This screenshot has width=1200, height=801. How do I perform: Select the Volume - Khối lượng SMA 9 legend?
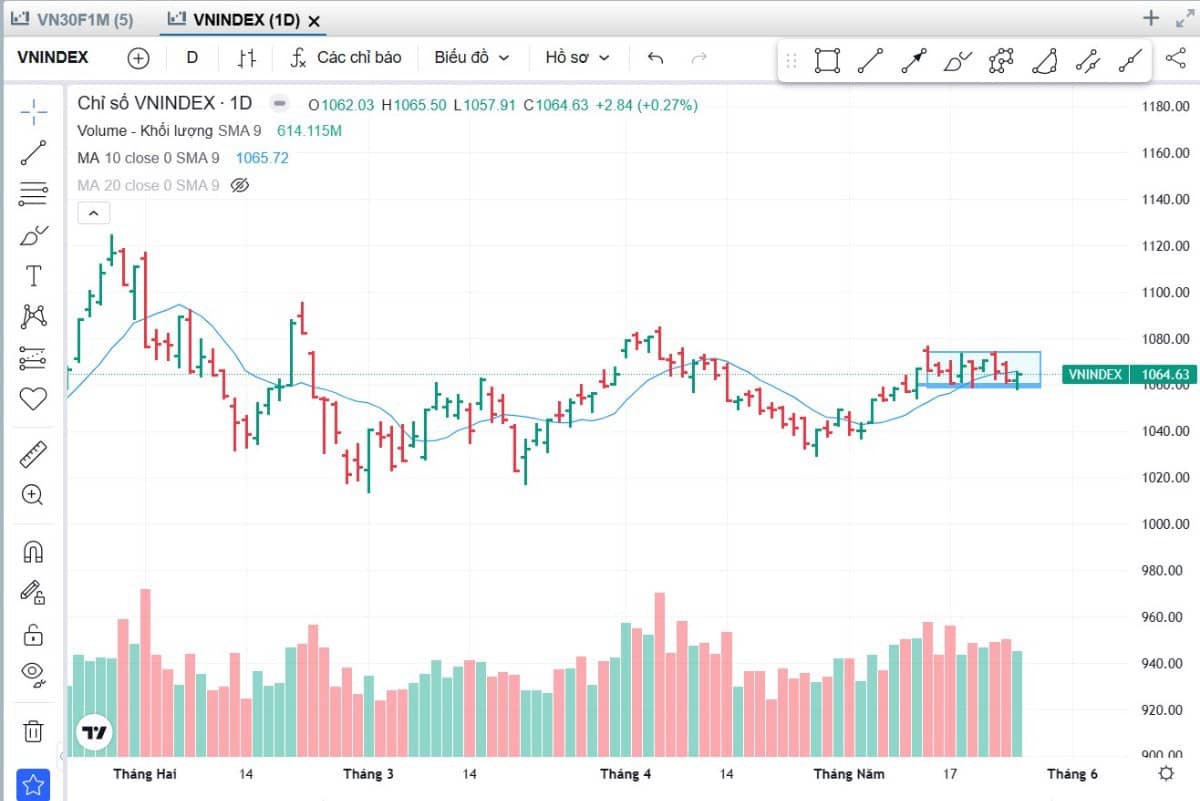pyautogui.click(x=169, y=131)
